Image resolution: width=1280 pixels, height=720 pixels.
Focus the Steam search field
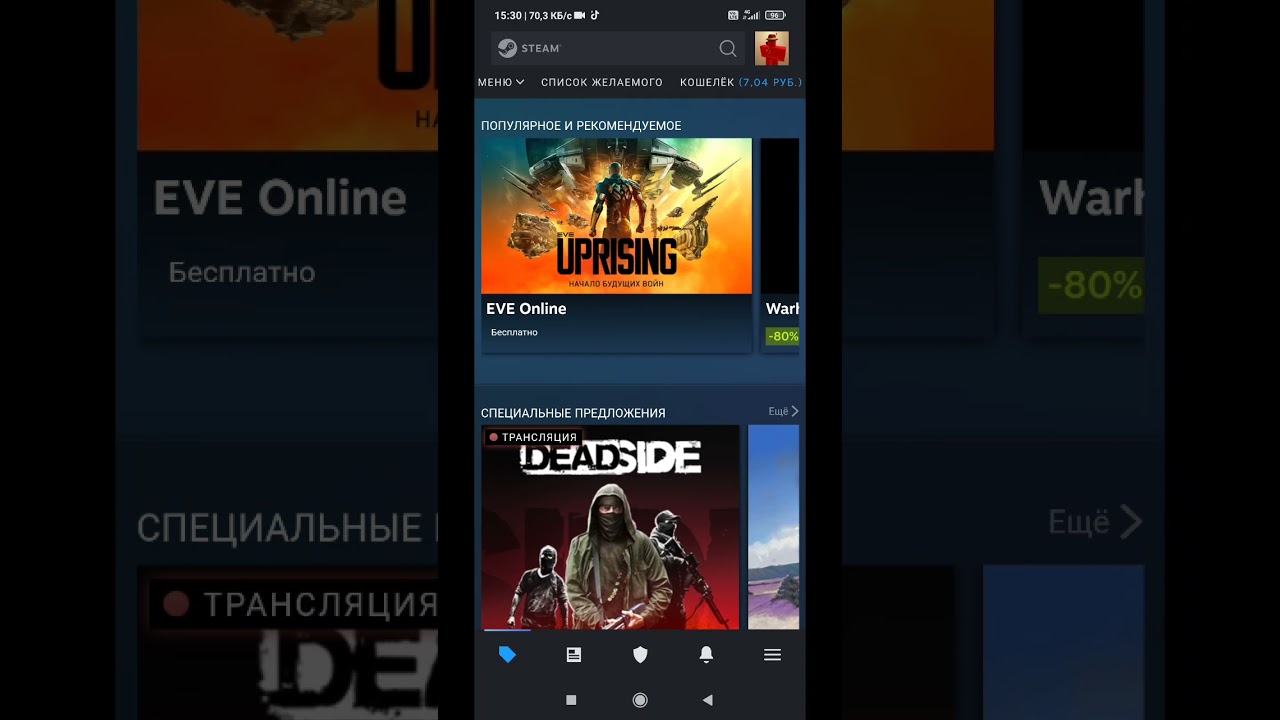[619, 48]
